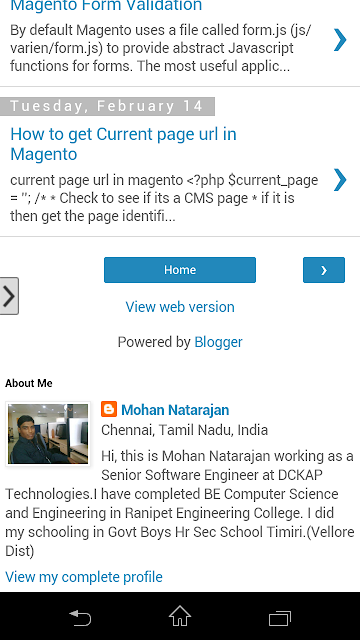Tap the current page url excerpt text

[x=164, y=198]
